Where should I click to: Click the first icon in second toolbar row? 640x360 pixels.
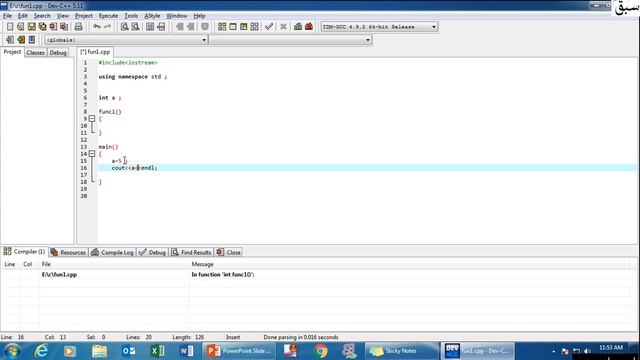pos(10,40)
